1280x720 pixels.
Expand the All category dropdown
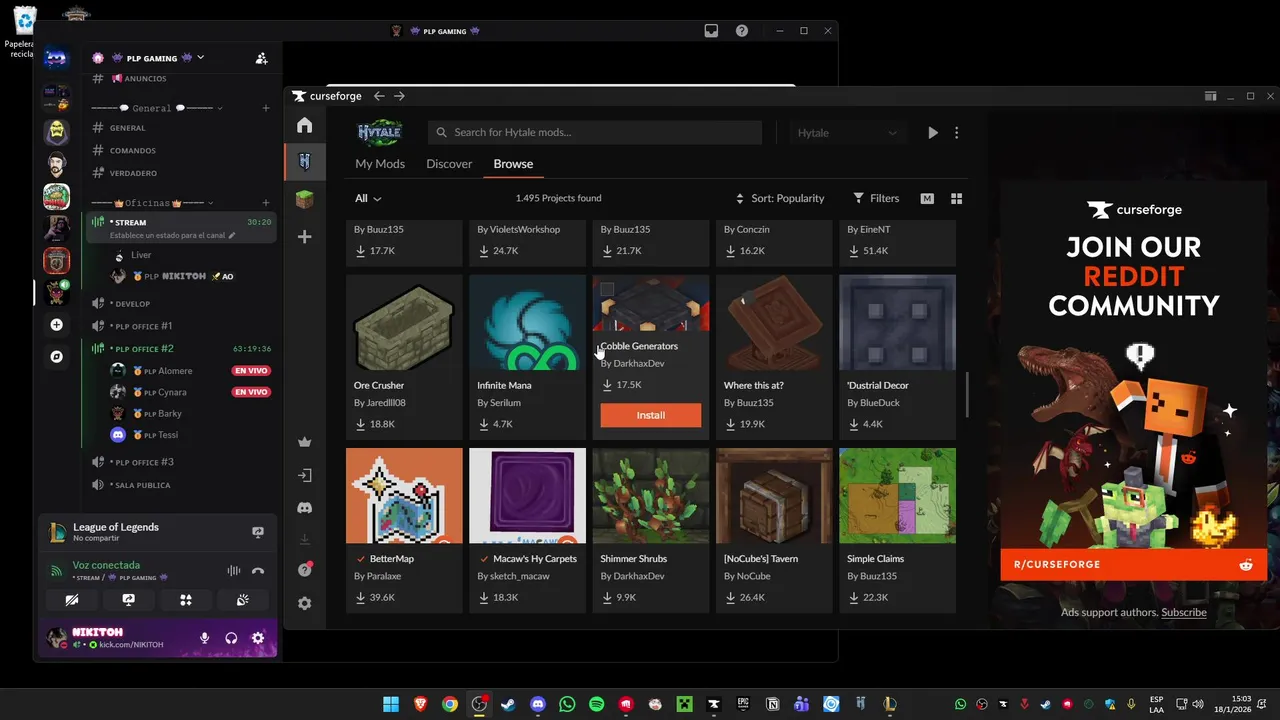coord(368,198)
